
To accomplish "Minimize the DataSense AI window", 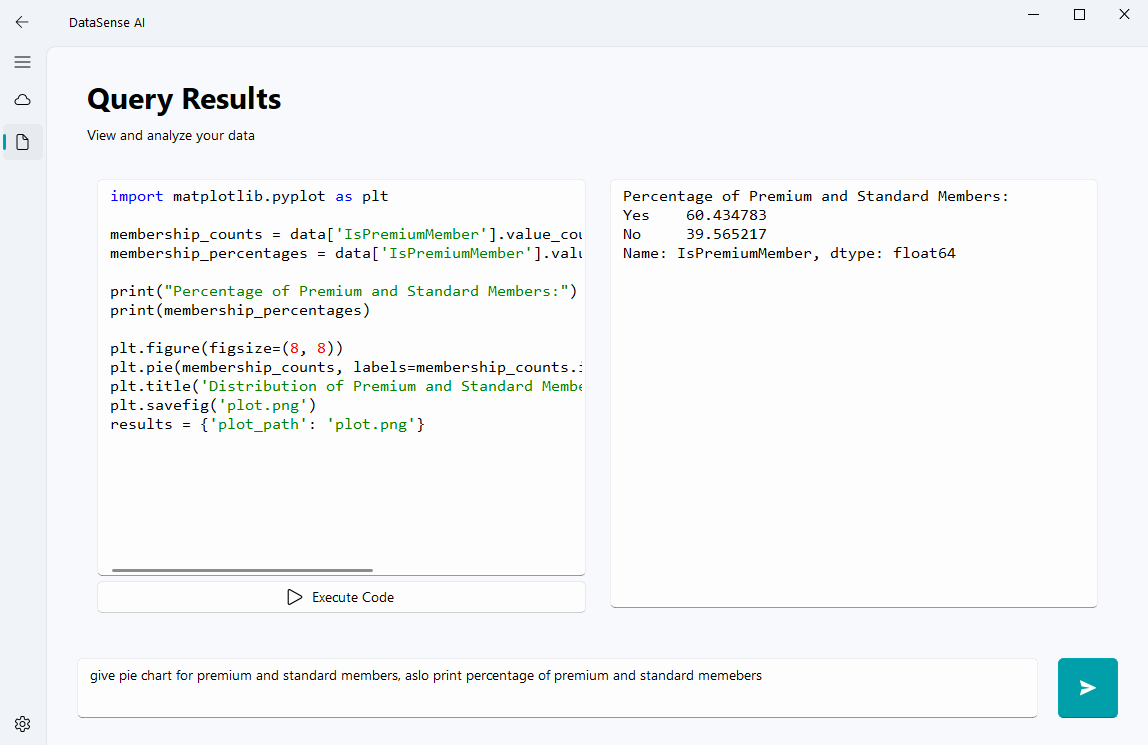I will tap(1033, 15).
